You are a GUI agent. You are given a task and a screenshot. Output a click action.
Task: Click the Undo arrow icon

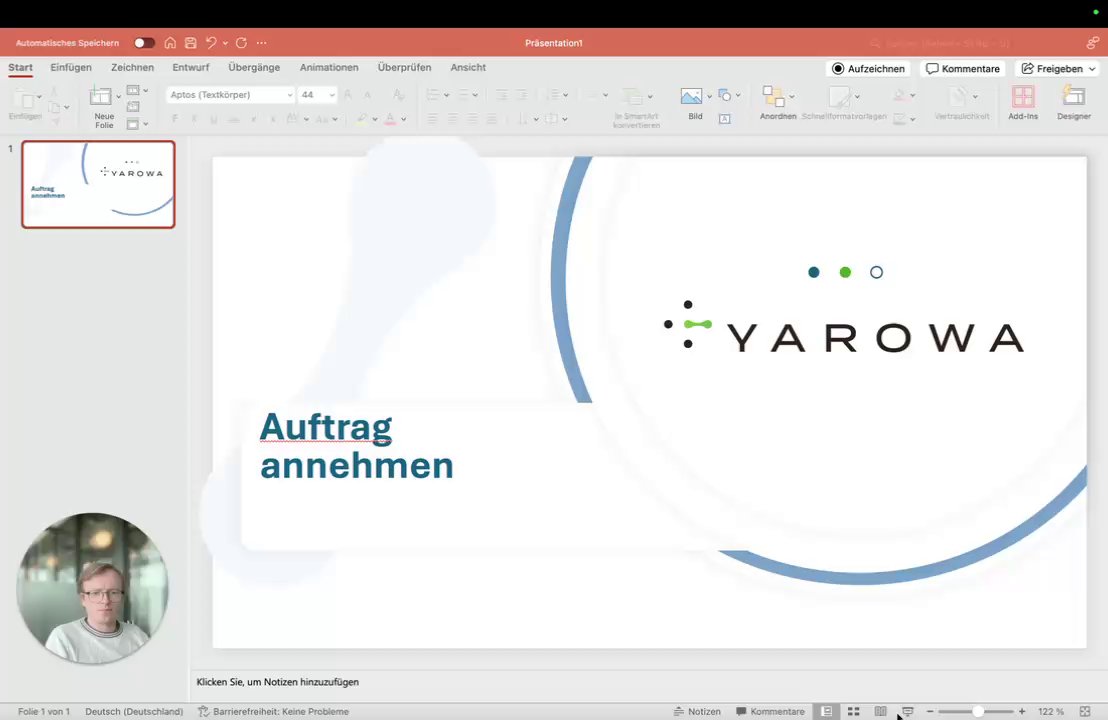tap(211, 43)
